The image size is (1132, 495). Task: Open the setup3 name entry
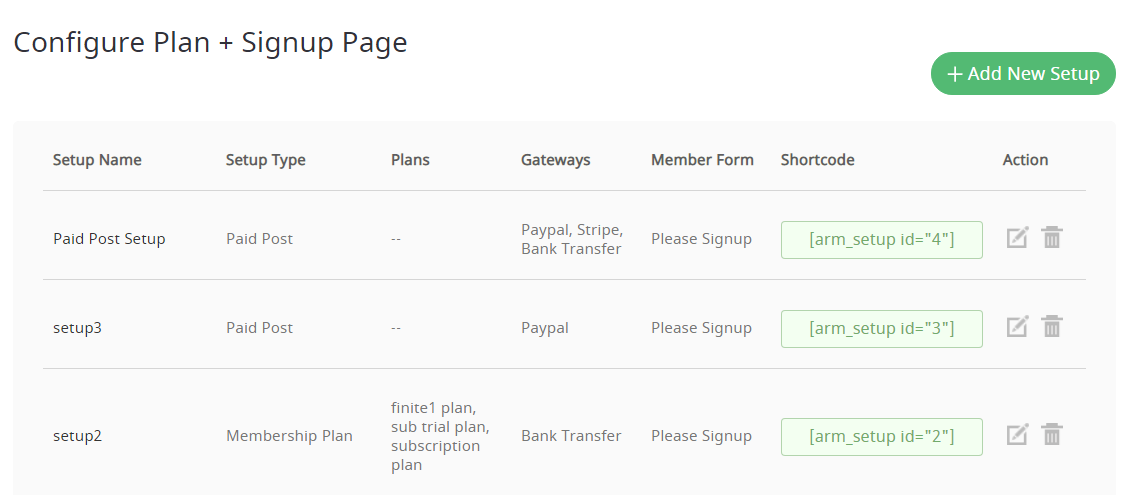click(77, 328)
